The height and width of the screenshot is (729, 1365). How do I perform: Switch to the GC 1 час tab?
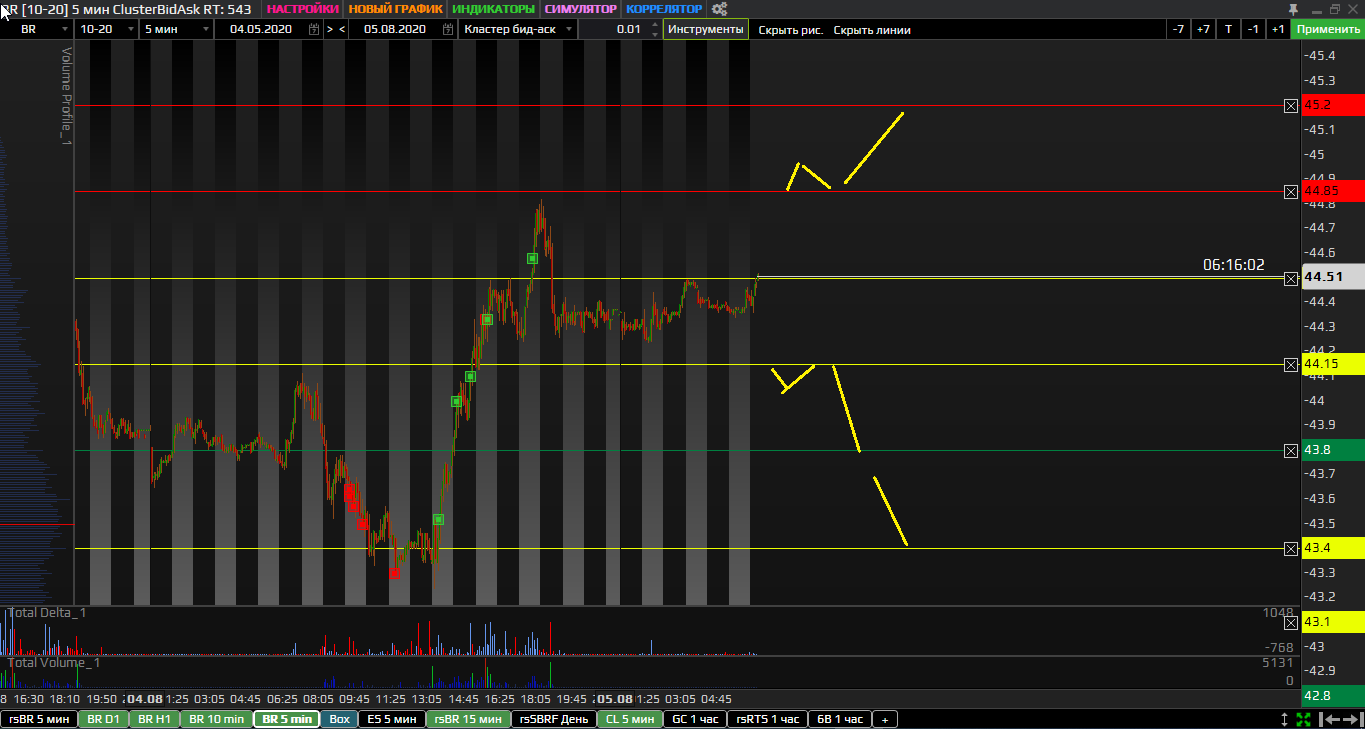click(695, 719)
